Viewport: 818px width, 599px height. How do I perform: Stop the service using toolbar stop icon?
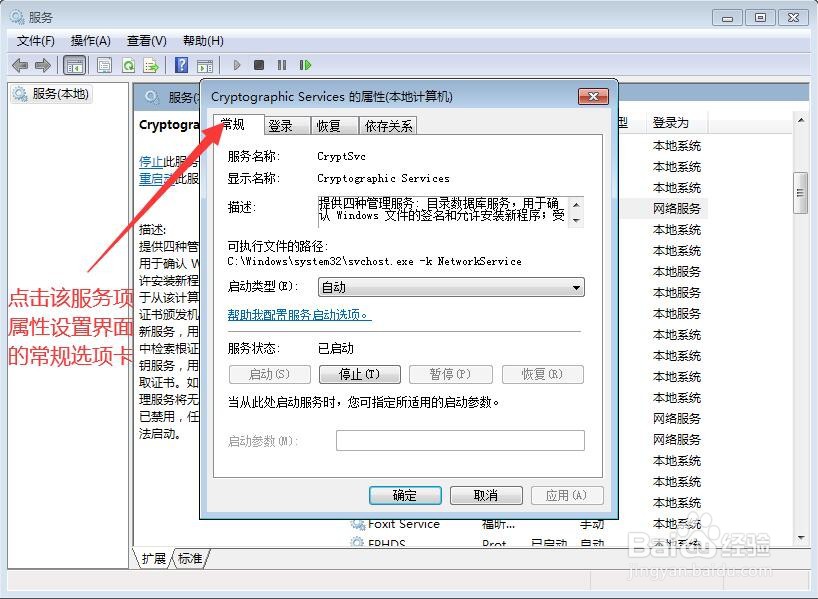point(259,65)
